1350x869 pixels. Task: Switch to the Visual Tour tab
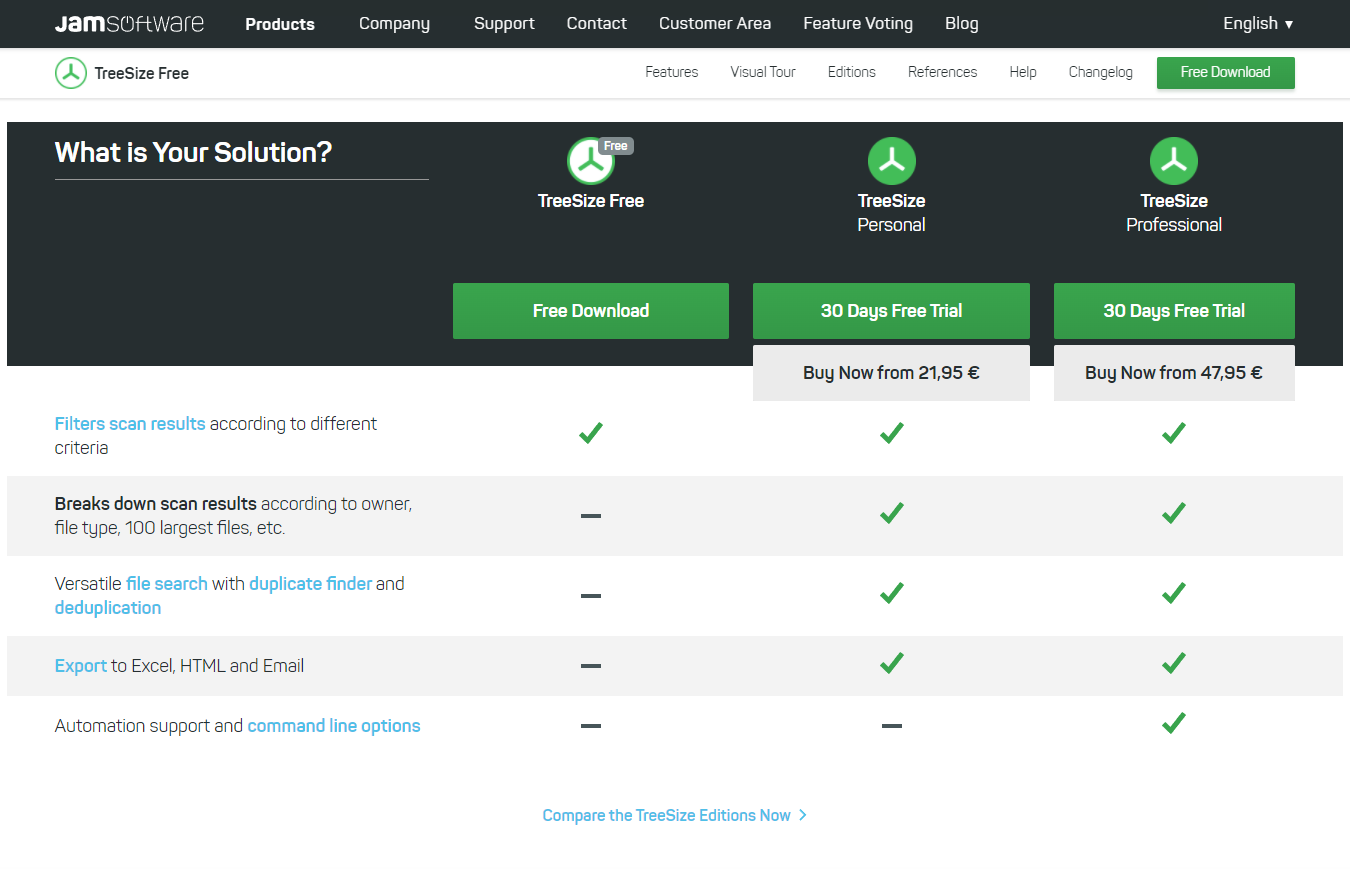(x=762, y=72)
